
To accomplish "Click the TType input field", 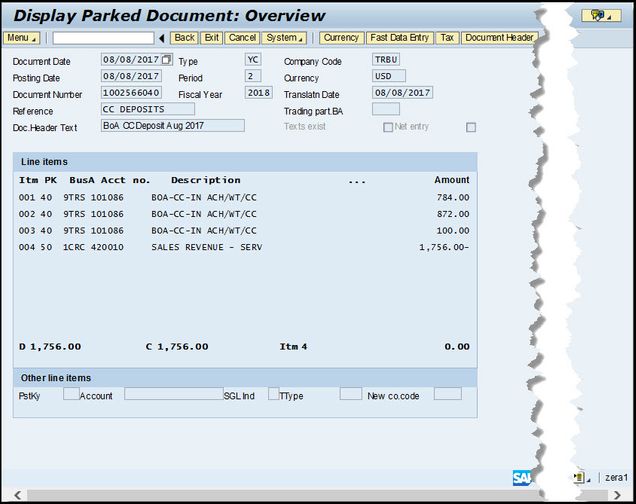I will pos(350,394).
